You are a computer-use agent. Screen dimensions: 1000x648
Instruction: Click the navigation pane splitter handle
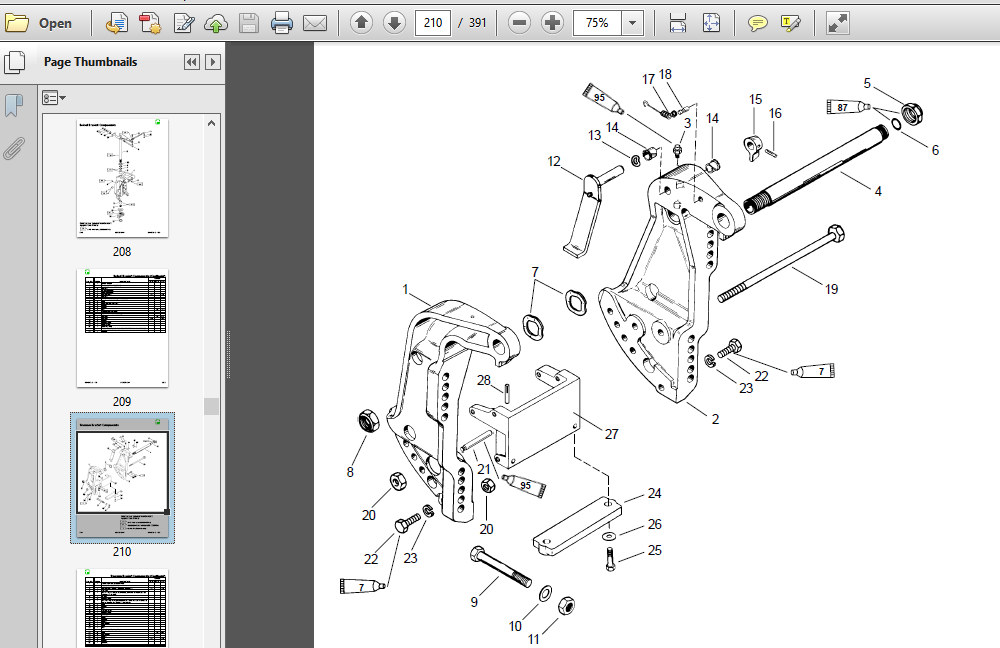228,355
